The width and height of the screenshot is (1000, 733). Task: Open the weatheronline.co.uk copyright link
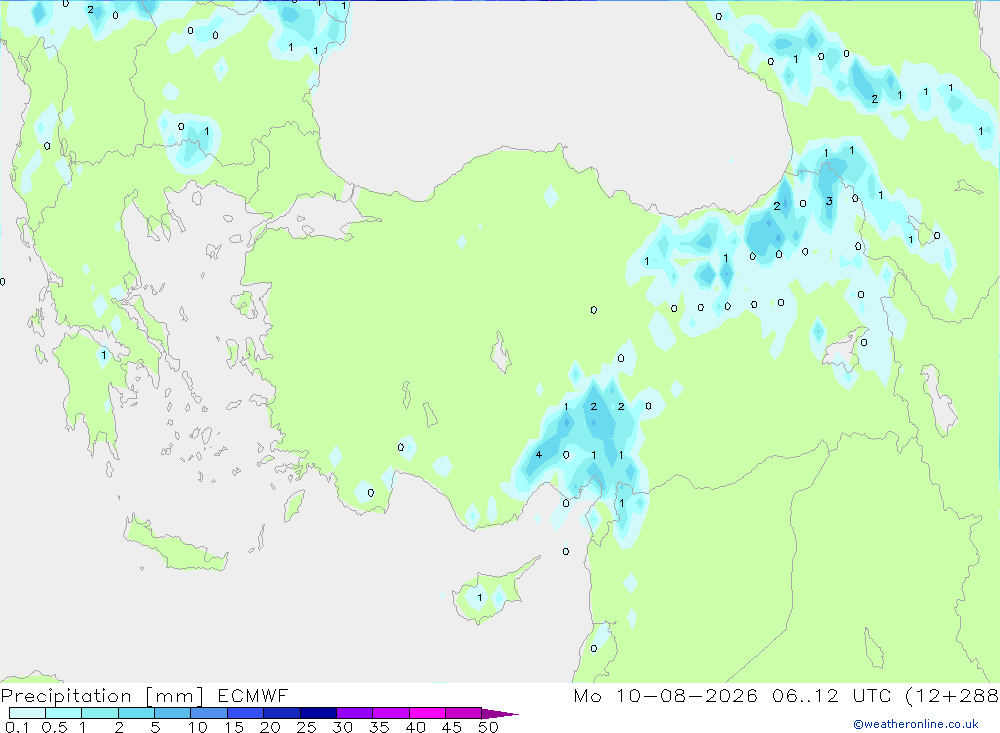click(916, 724)
